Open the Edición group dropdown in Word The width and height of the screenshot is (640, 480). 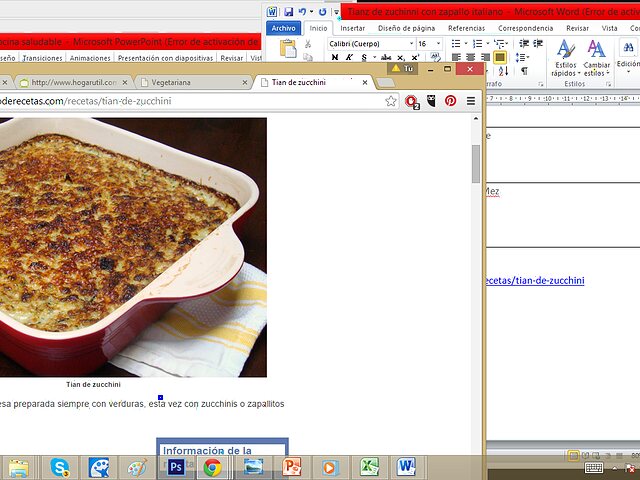(628, 56)
